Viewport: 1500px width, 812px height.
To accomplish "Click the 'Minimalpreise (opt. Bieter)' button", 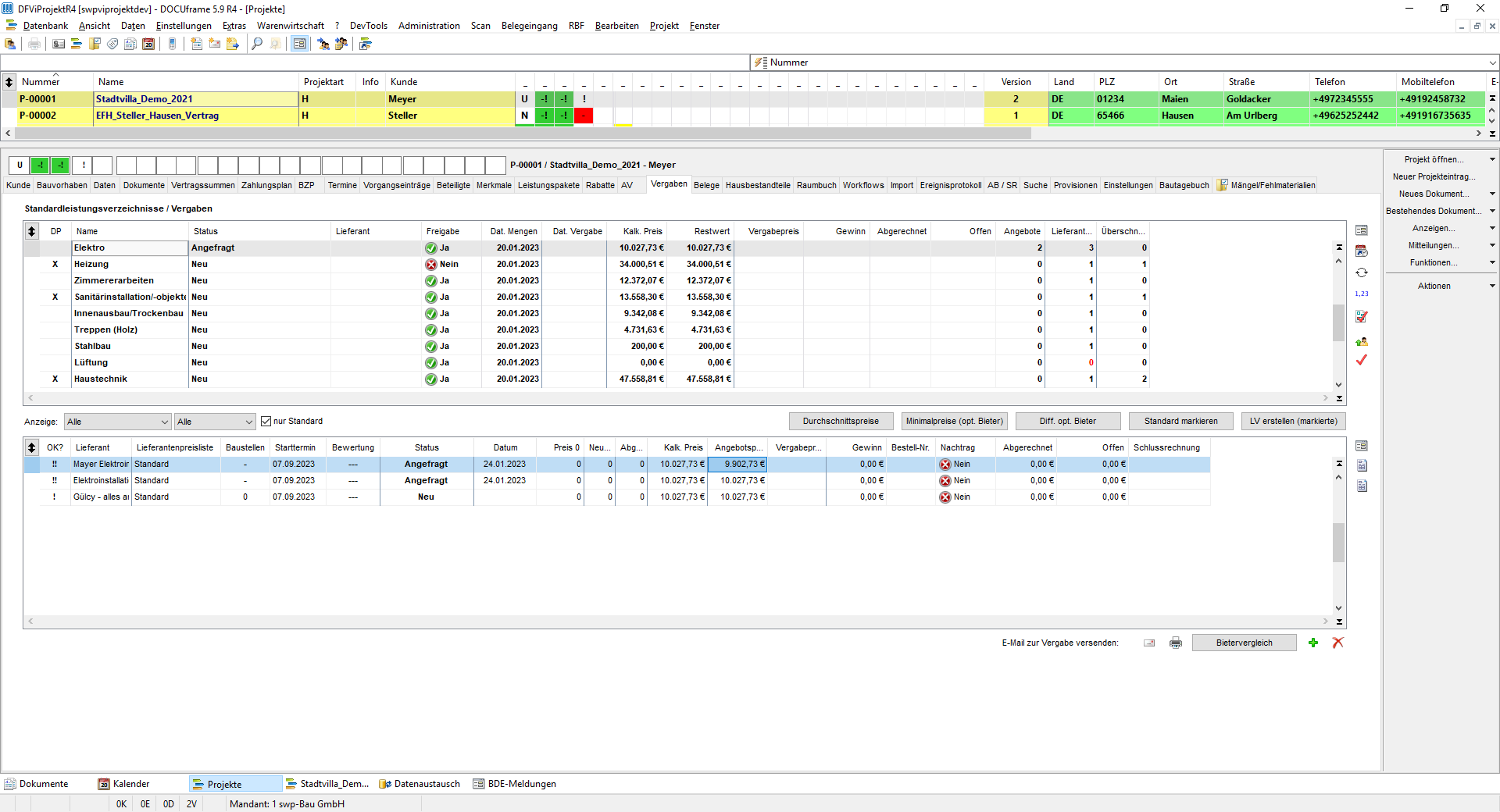I will pos(955,422).
